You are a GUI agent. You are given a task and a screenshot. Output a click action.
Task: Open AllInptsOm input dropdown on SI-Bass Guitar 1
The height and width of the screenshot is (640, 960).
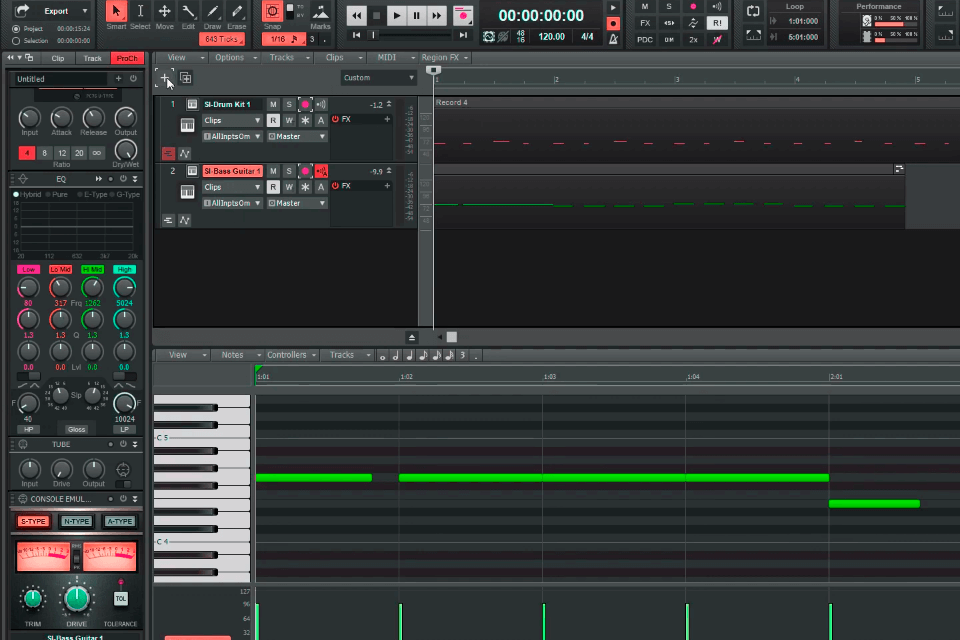point(231,203)
